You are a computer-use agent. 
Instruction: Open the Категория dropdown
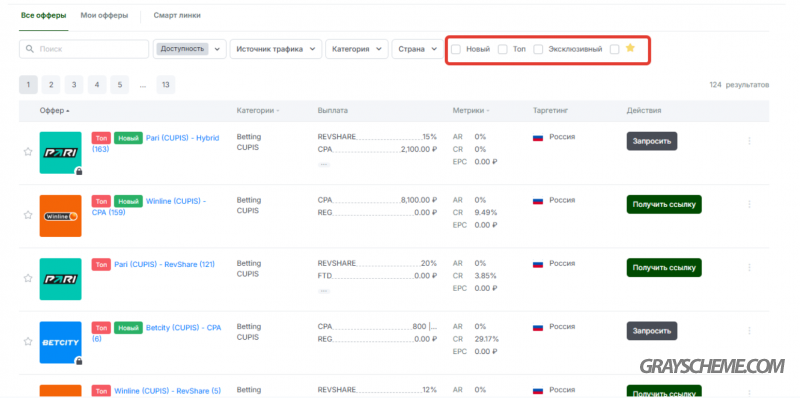[x=357, y=49]
